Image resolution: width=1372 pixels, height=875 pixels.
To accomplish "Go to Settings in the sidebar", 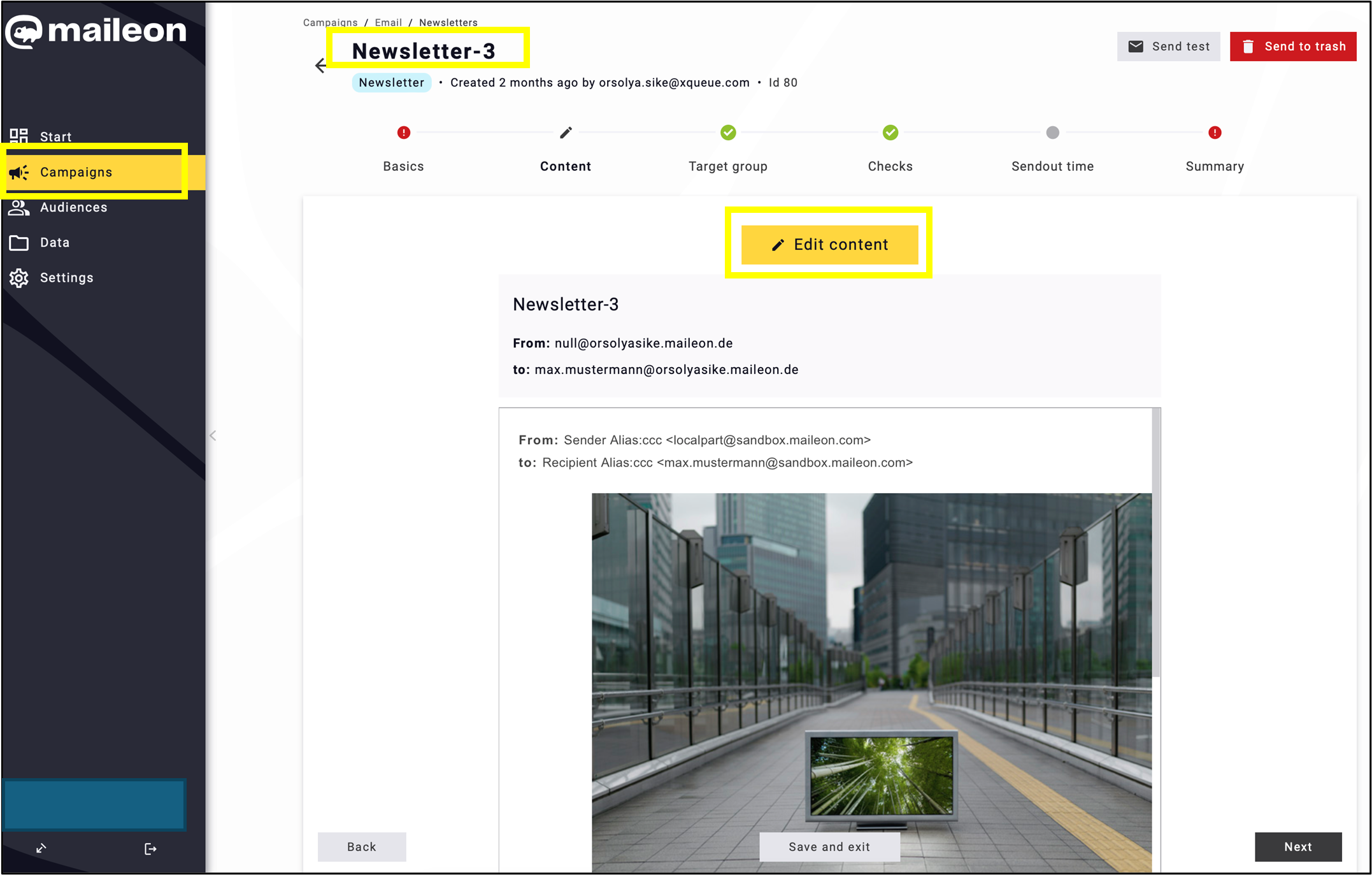I will click(66, 277).
